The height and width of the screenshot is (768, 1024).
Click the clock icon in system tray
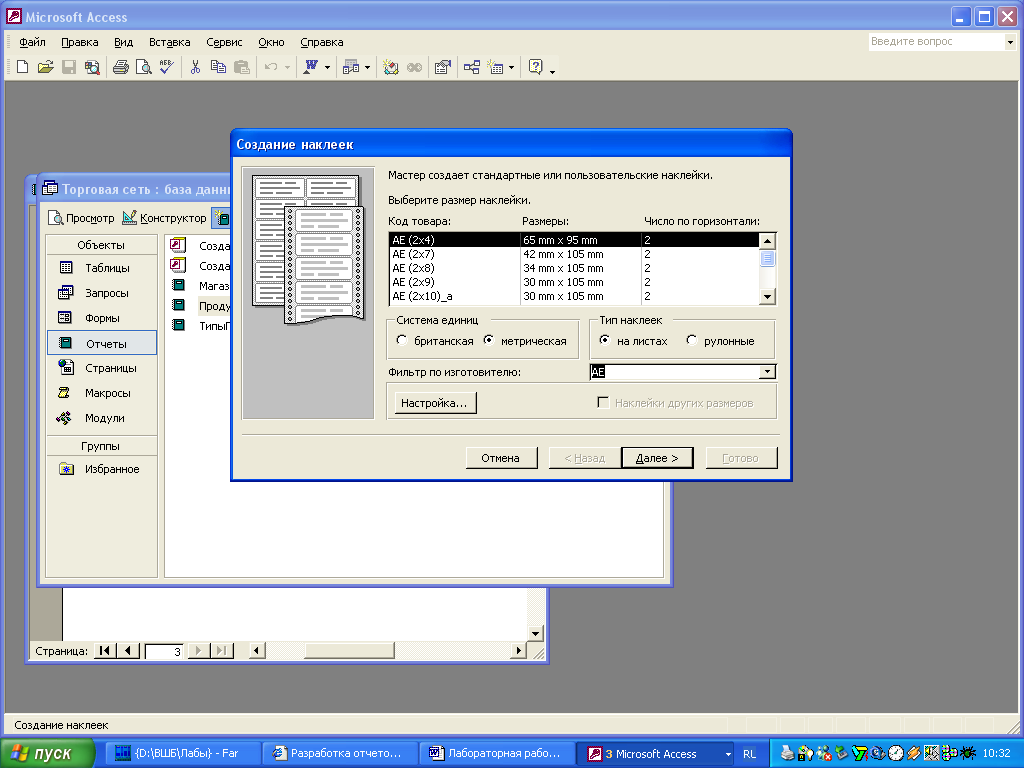[895, 753]
